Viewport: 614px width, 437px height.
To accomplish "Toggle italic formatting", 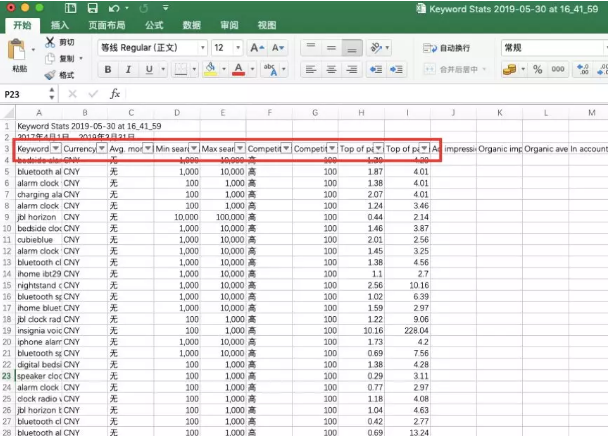I will pyautogui.click(x=128, y=69).
